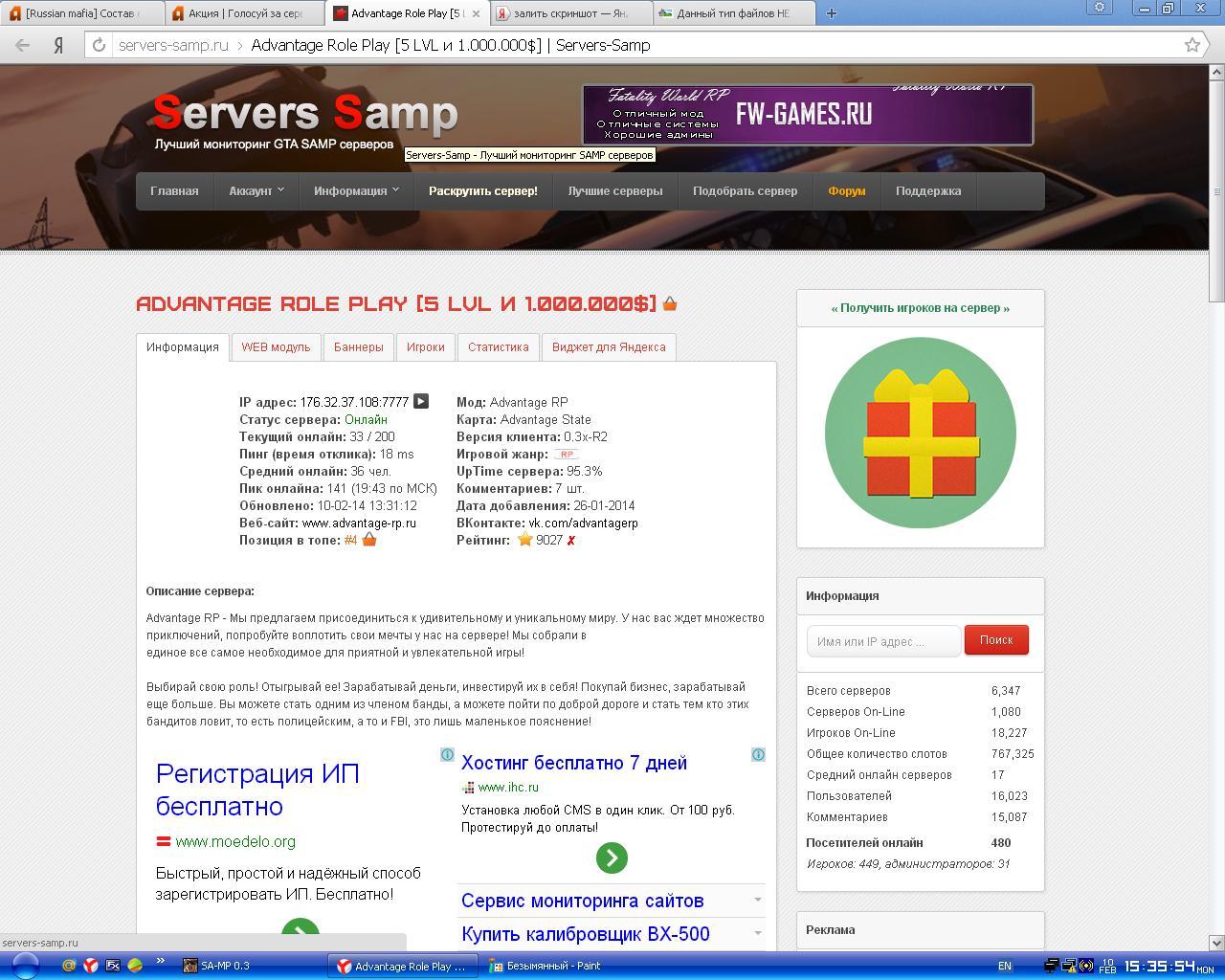Click the green arrow under hosting ad
1225x980 pixels.
[612, 857]
